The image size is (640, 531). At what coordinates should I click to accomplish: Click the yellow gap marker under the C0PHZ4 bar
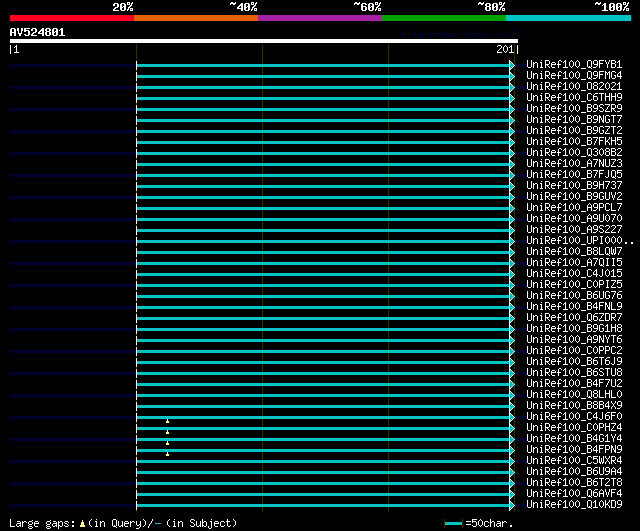167,432
